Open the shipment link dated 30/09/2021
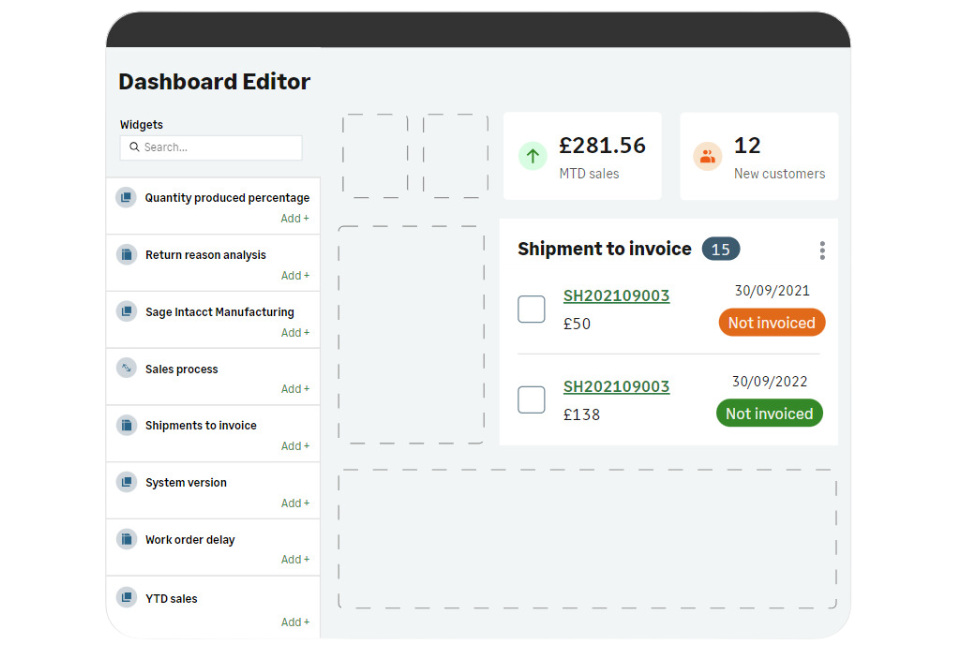 pos(616,296)
